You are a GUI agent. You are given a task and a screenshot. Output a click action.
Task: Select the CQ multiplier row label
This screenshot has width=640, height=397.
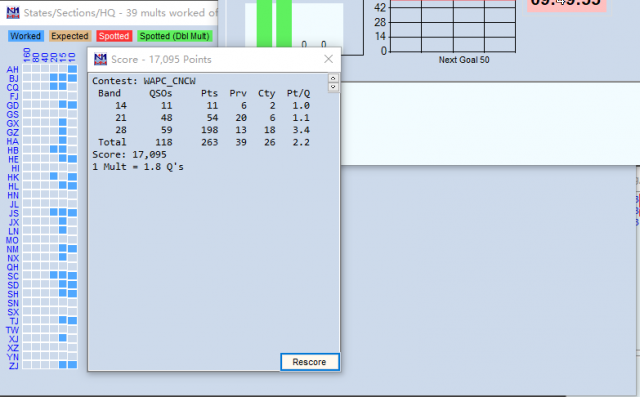(12, 87)
